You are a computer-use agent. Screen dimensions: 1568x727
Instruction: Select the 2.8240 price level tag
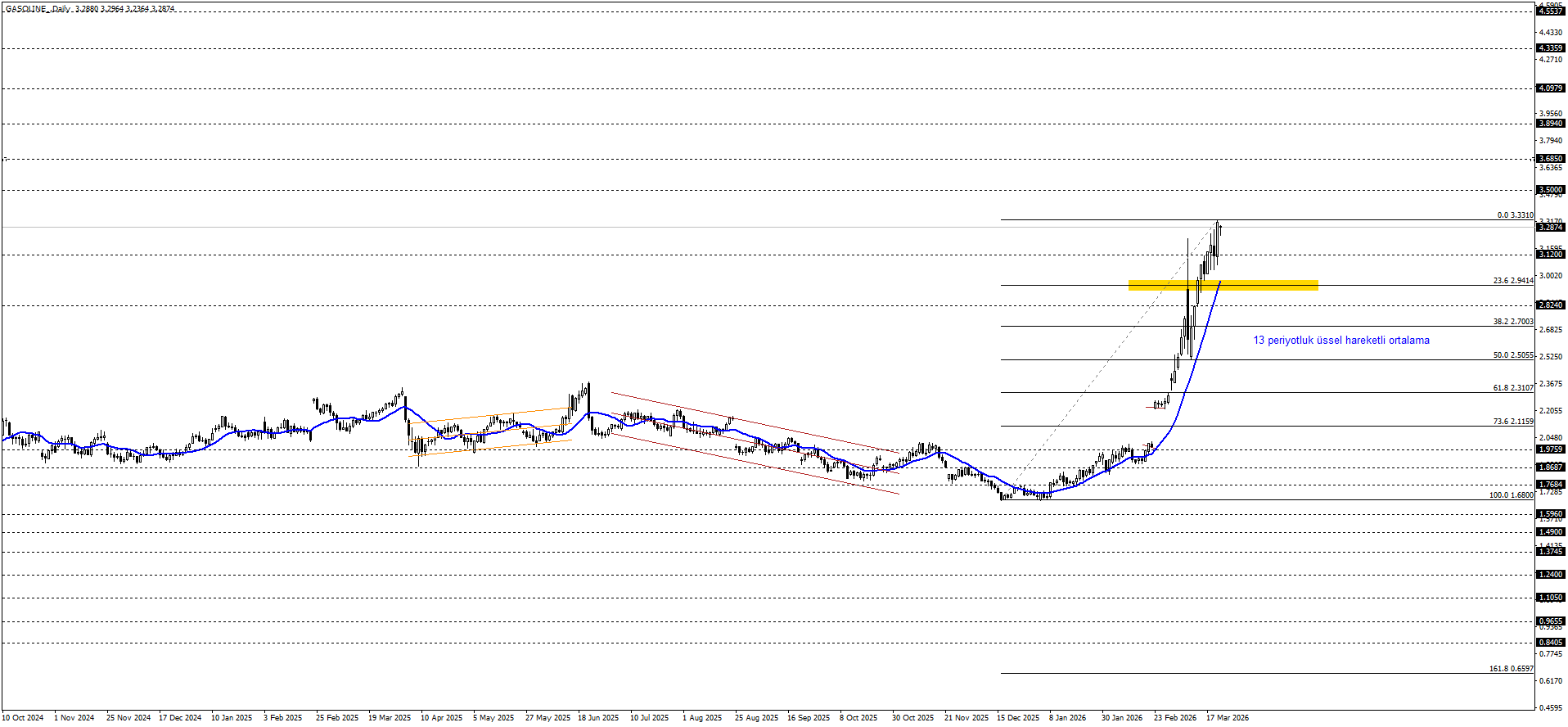click(x=1551, y=305)
